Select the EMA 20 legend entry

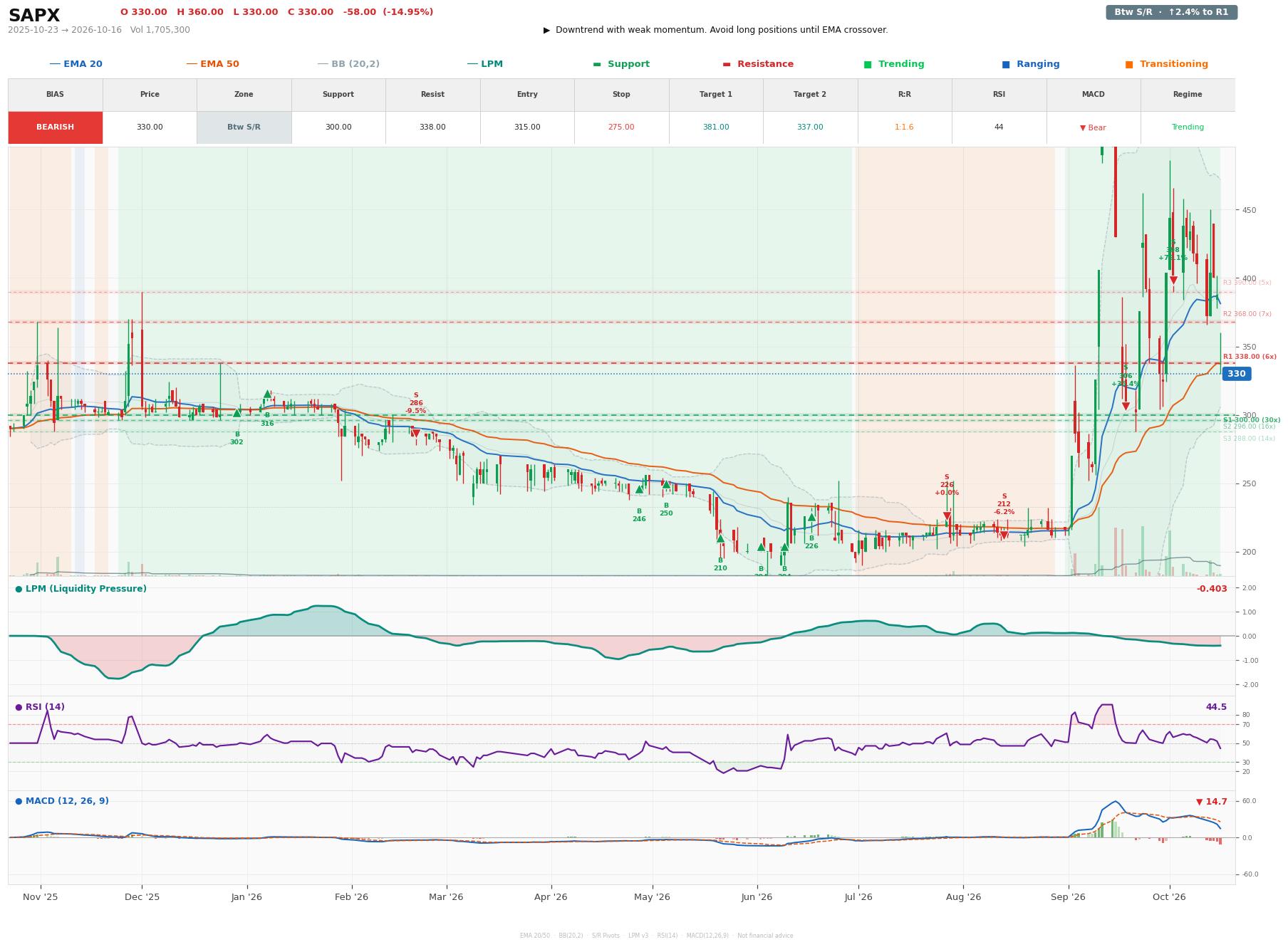76,64
